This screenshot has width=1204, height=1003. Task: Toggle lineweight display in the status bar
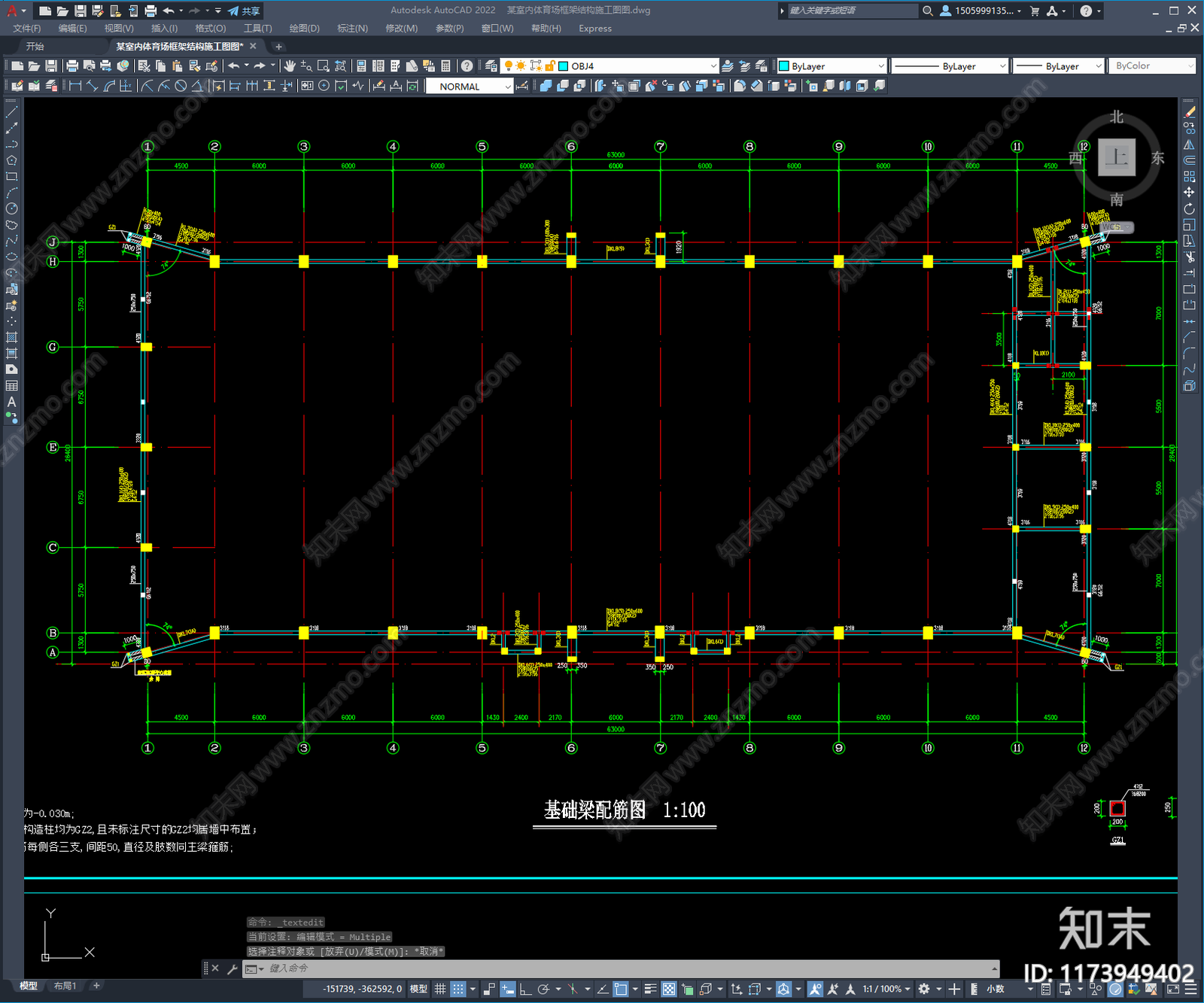tap(651, 989)
